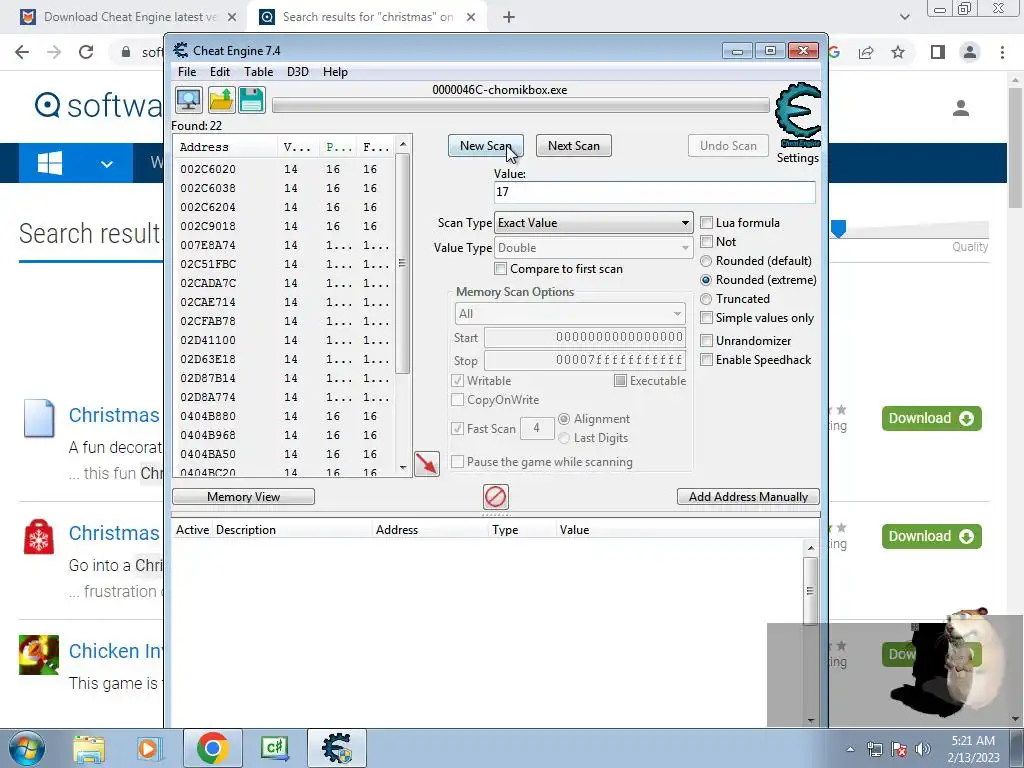The width and height of the screenshot is (1024, 768).
Task: Open the process list computer icon
Action: [x=189, y=100]
